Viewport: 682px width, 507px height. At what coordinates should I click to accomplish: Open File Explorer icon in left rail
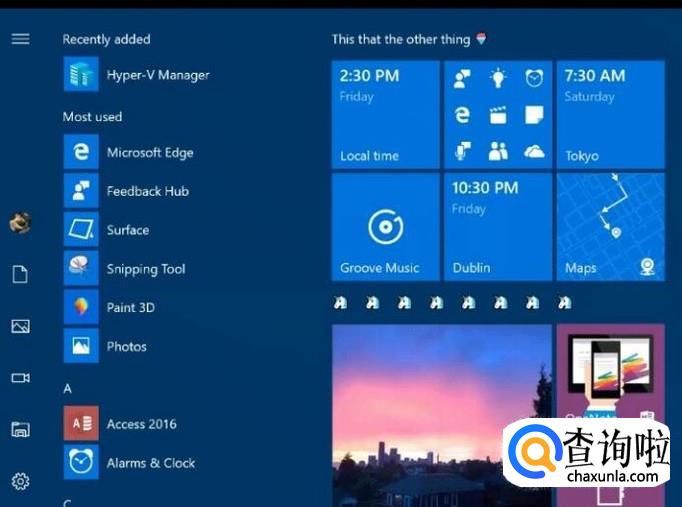(20, 430)
